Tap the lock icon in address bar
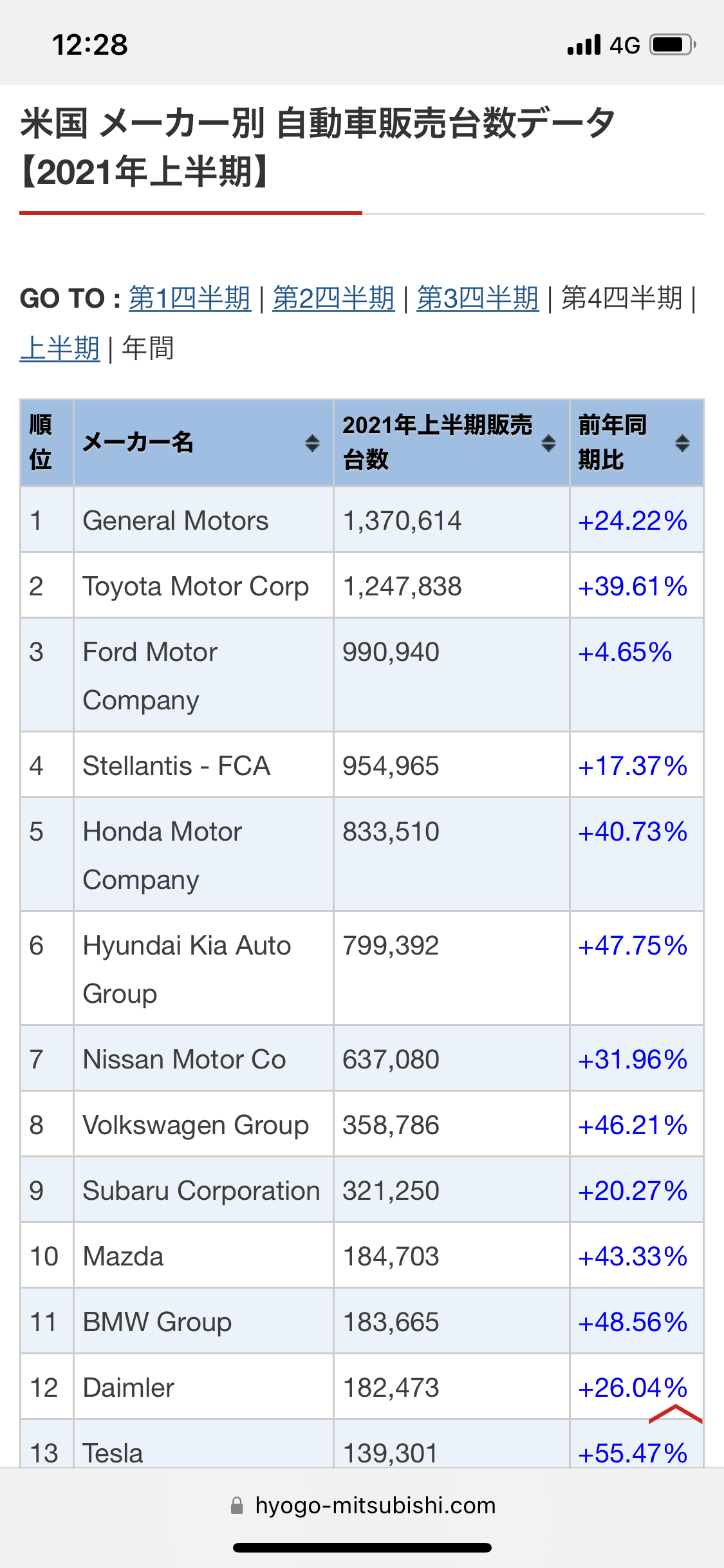Screen dimensions: 724x1568 click(237, 1506)
